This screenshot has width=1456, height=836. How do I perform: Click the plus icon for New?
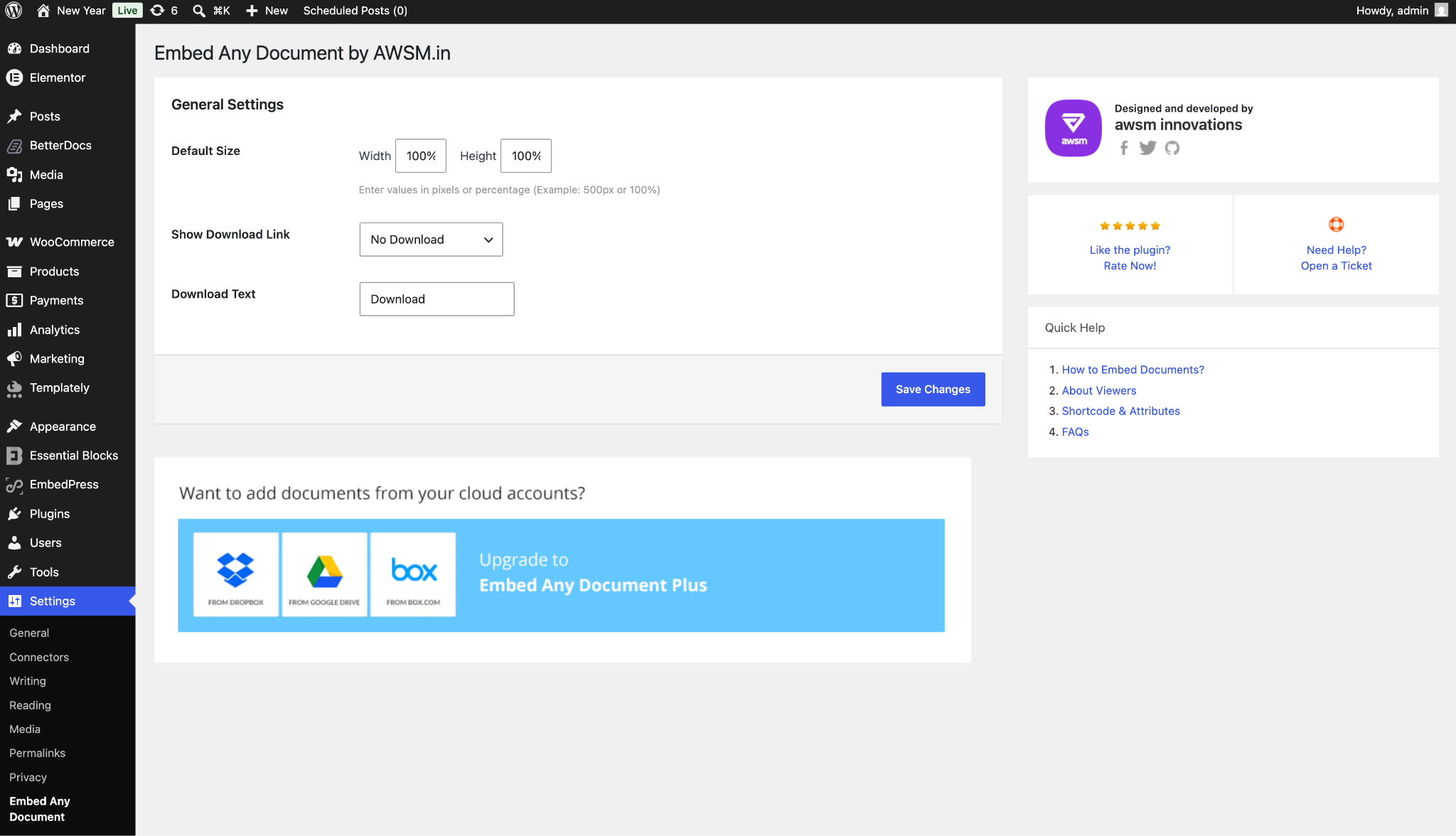click(x=252, y=11)
